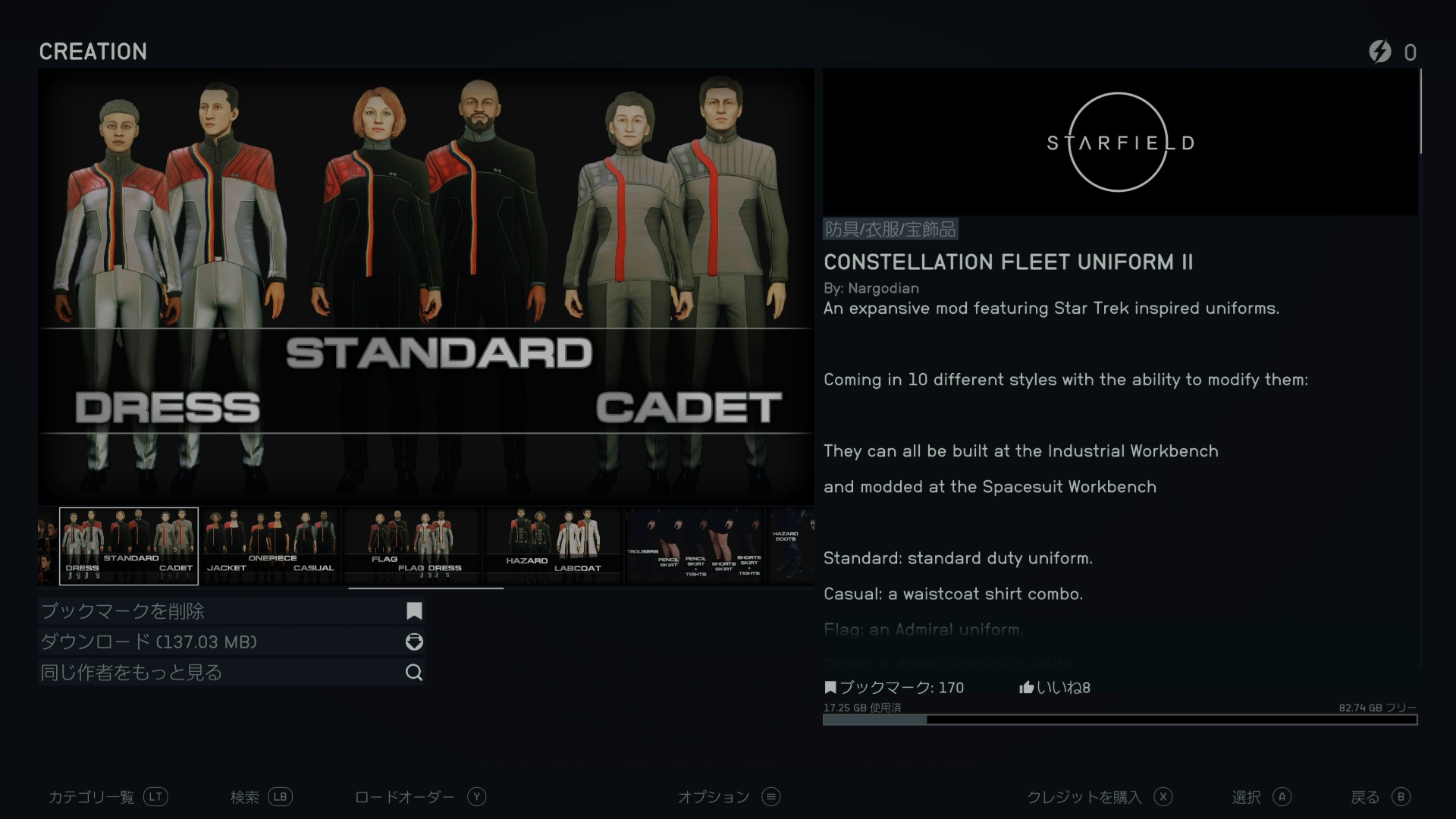The image size is (1456, 819).
Task: Select the Jacket Onepiece Casual thumbnail
Action: (271, 546)
